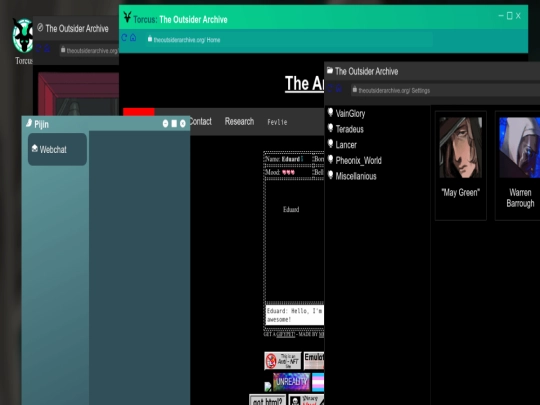Open the Fevlie nav item

[277, 122]
